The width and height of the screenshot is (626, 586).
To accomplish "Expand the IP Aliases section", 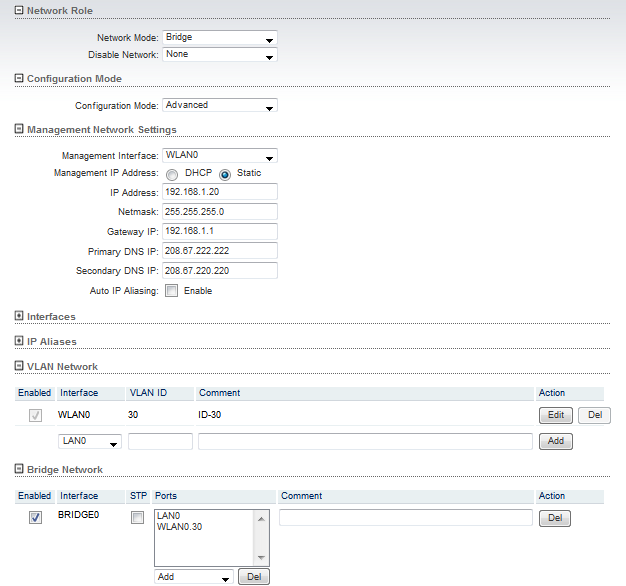I will pyautogui.click(x=19, y=341).
